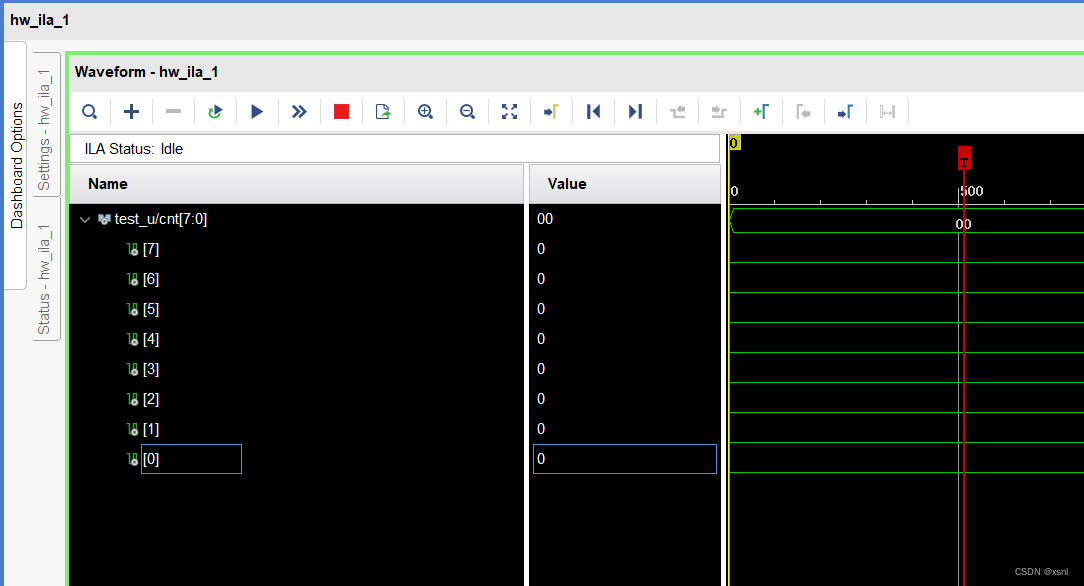Jump to the last captured sample

pyautogui.click(x=635, y=111)
